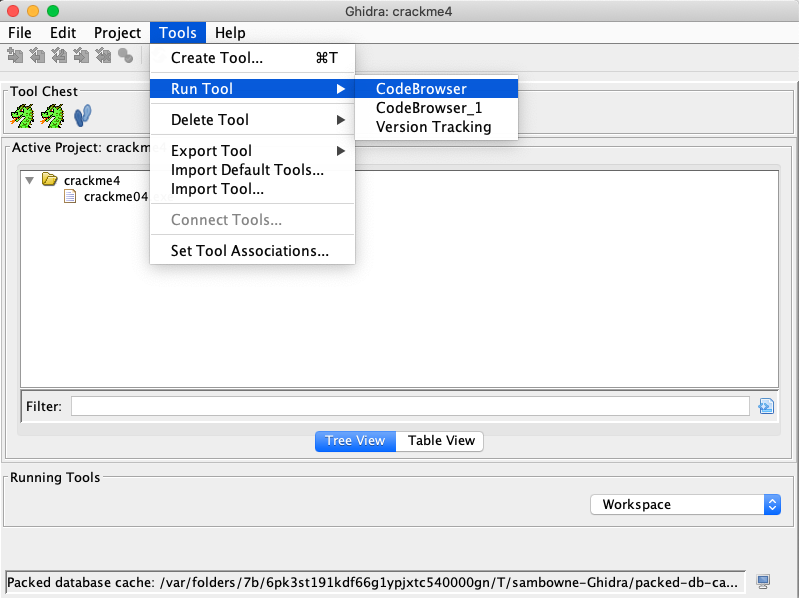The width and height of the screenshot is (799, 598).
Task: Open the Edit menu
Action: tap(63, 33)
